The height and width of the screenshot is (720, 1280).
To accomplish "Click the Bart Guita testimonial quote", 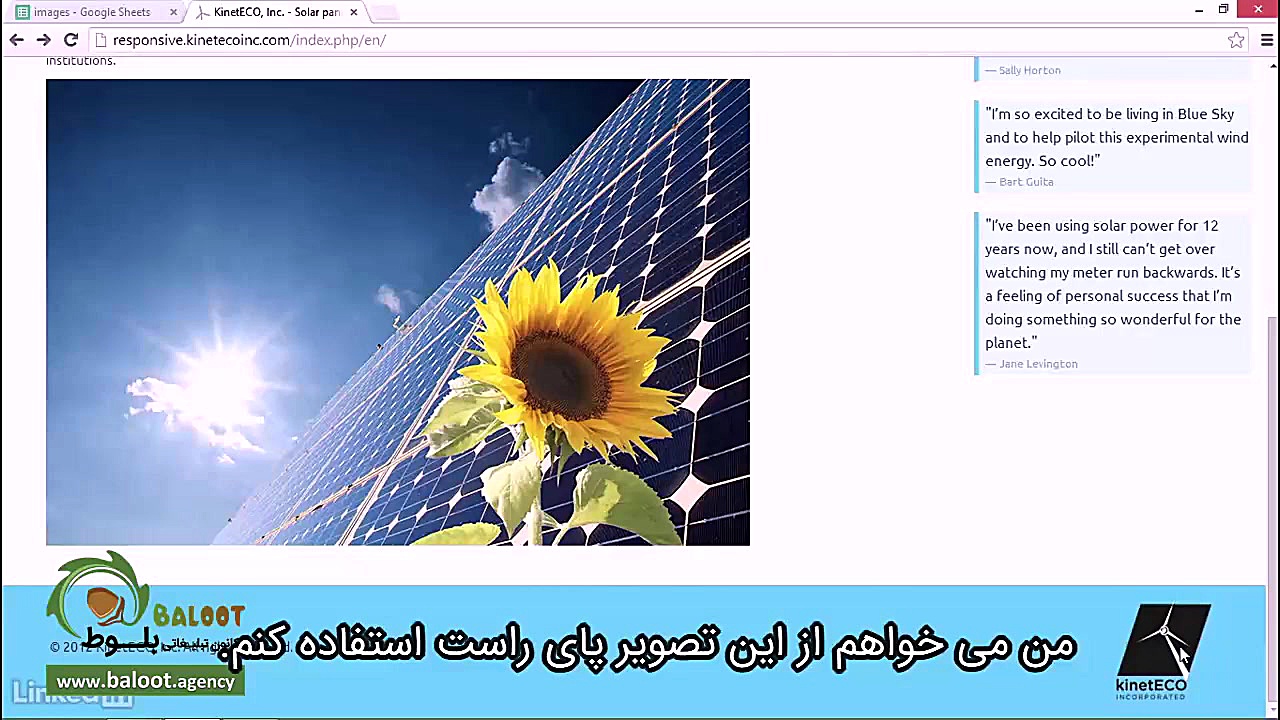I will click(1116, 137).
